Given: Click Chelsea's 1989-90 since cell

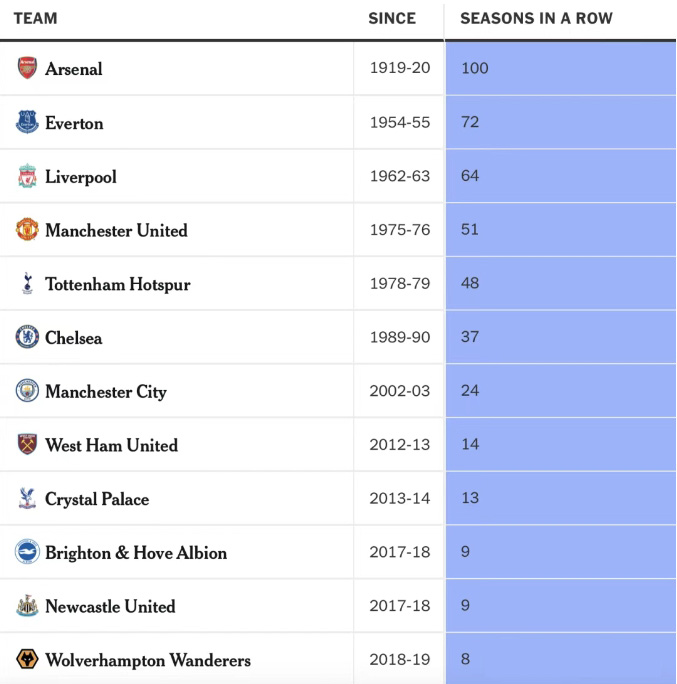Looking at the screenshot, I should (400, 337).
